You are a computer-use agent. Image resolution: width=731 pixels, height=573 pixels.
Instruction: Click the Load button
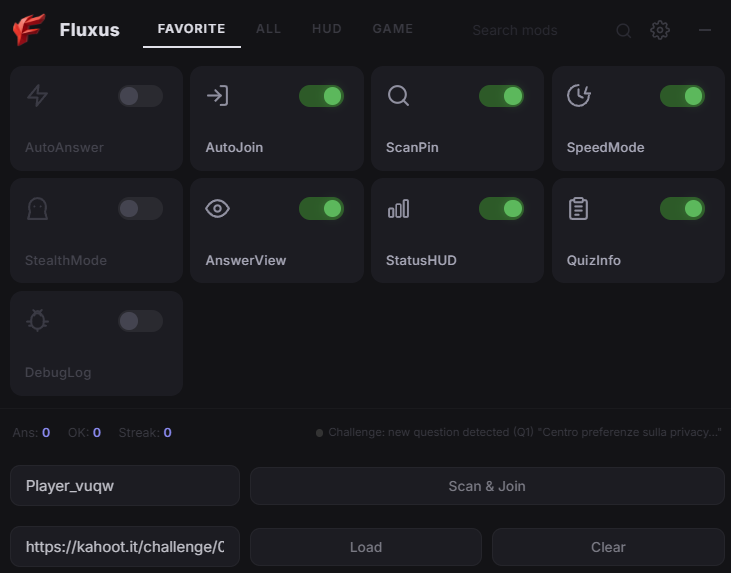coord(366,547)
